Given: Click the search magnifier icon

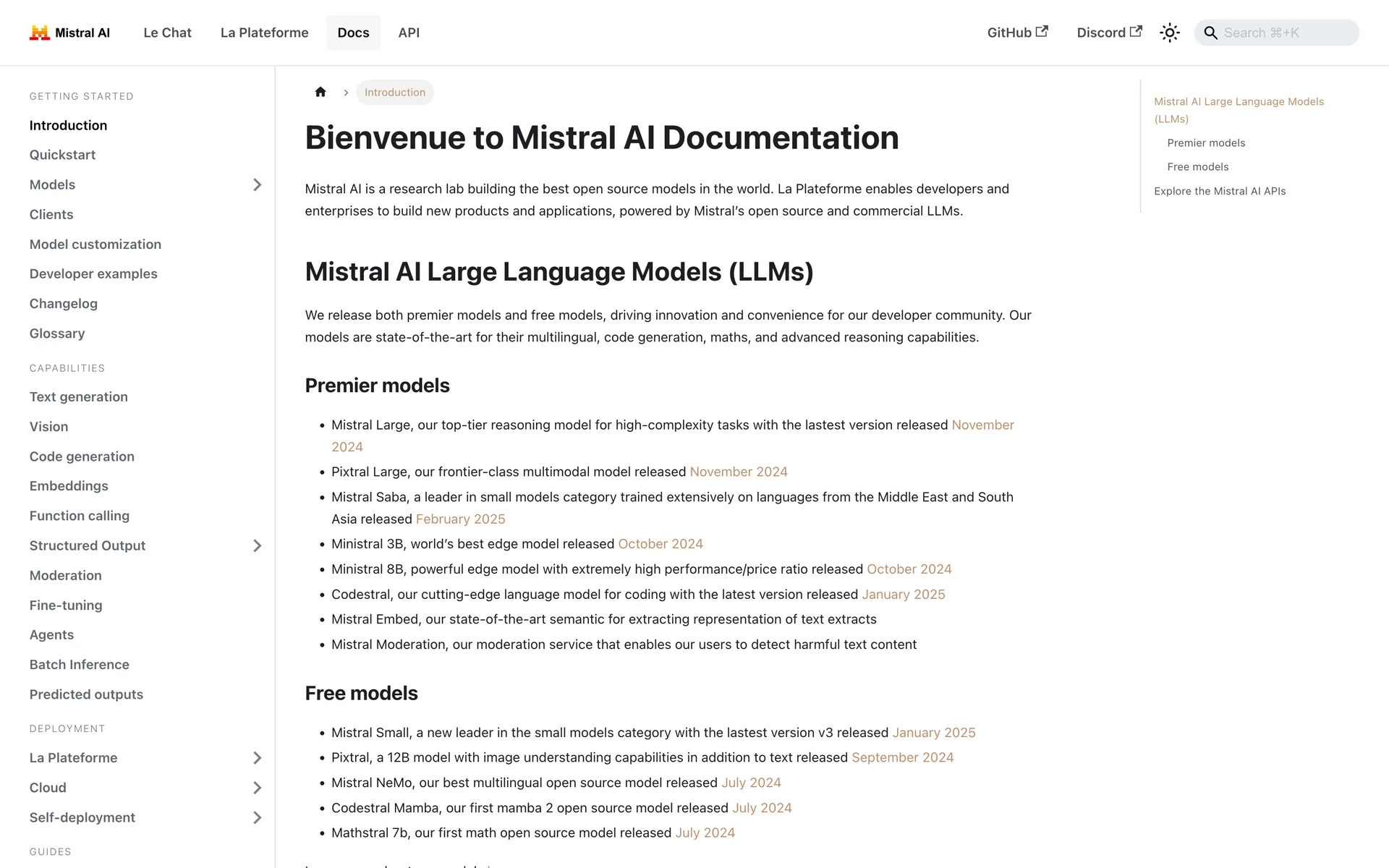Looking at the screenshot, I should pos(1210,33).
